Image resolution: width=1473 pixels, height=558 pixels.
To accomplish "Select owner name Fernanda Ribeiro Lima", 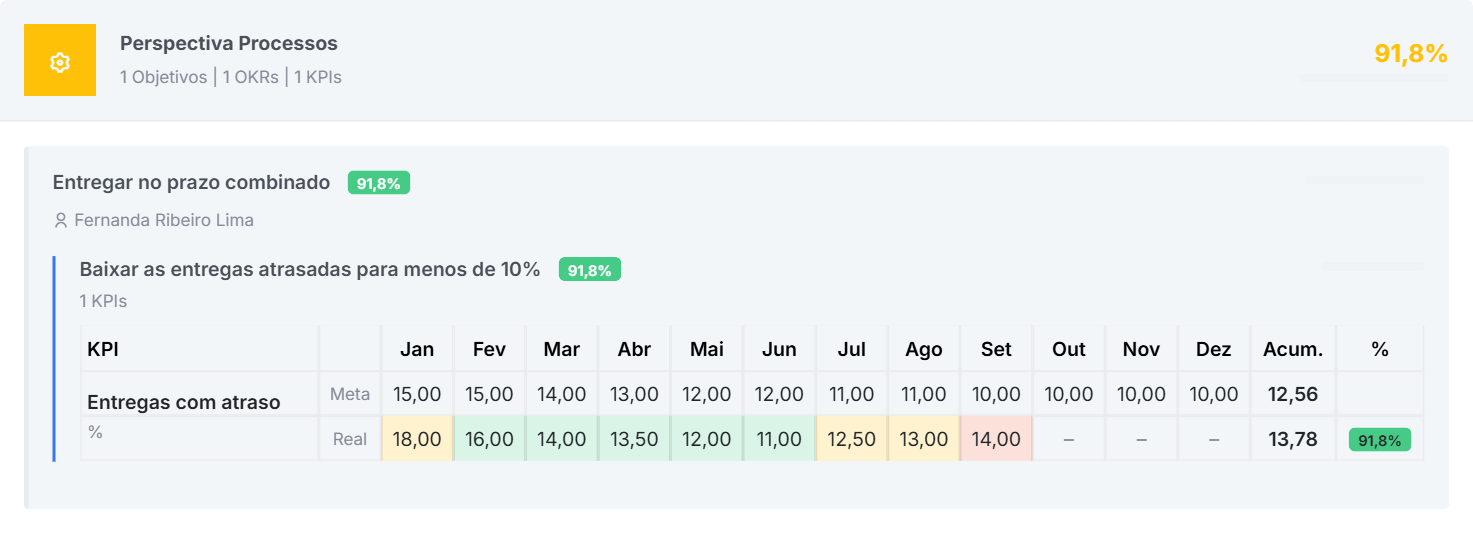I will 164,220.
